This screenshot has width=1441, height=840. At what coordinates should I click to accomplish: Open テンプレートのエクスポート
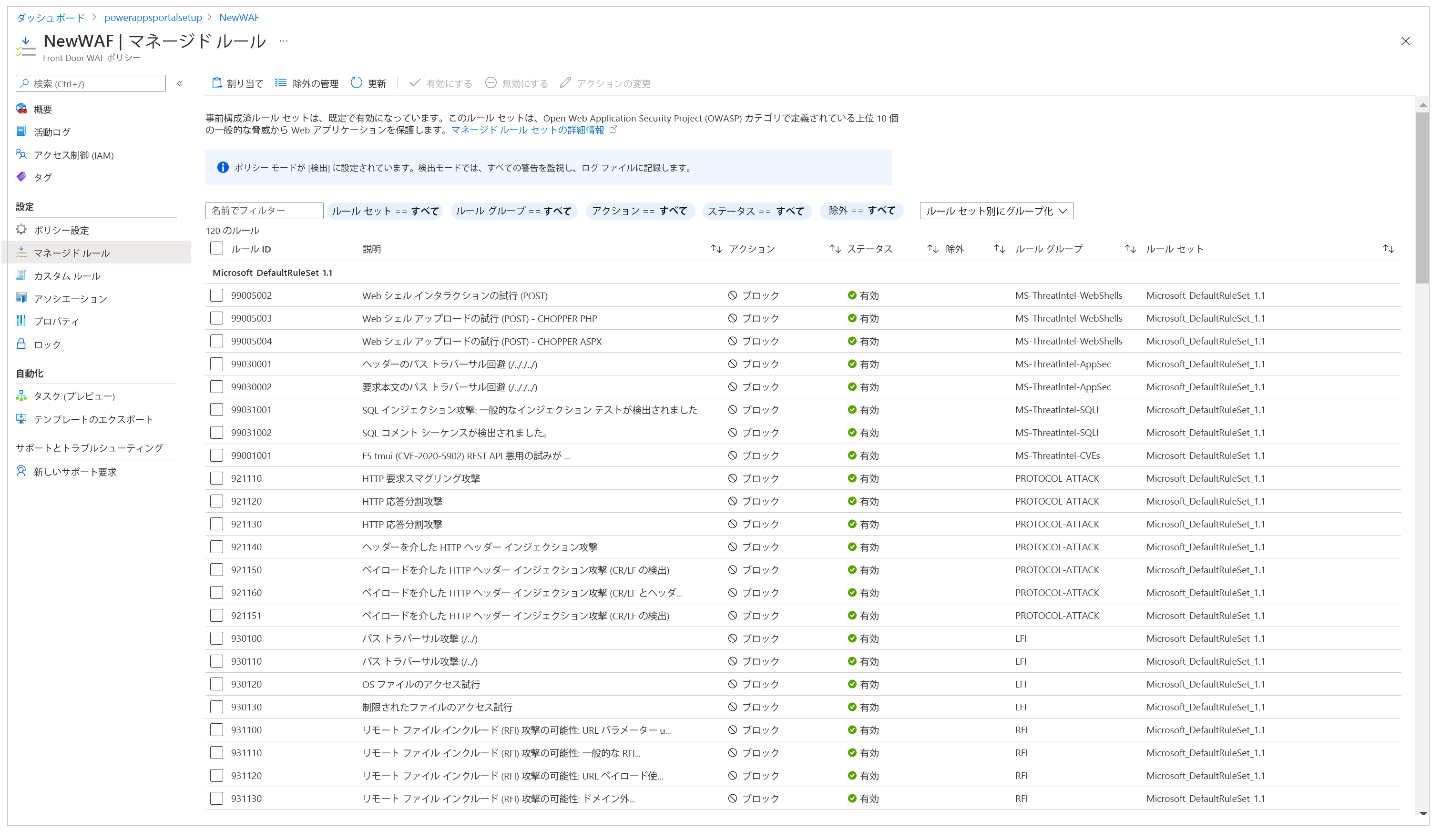(x=93, y=419)
